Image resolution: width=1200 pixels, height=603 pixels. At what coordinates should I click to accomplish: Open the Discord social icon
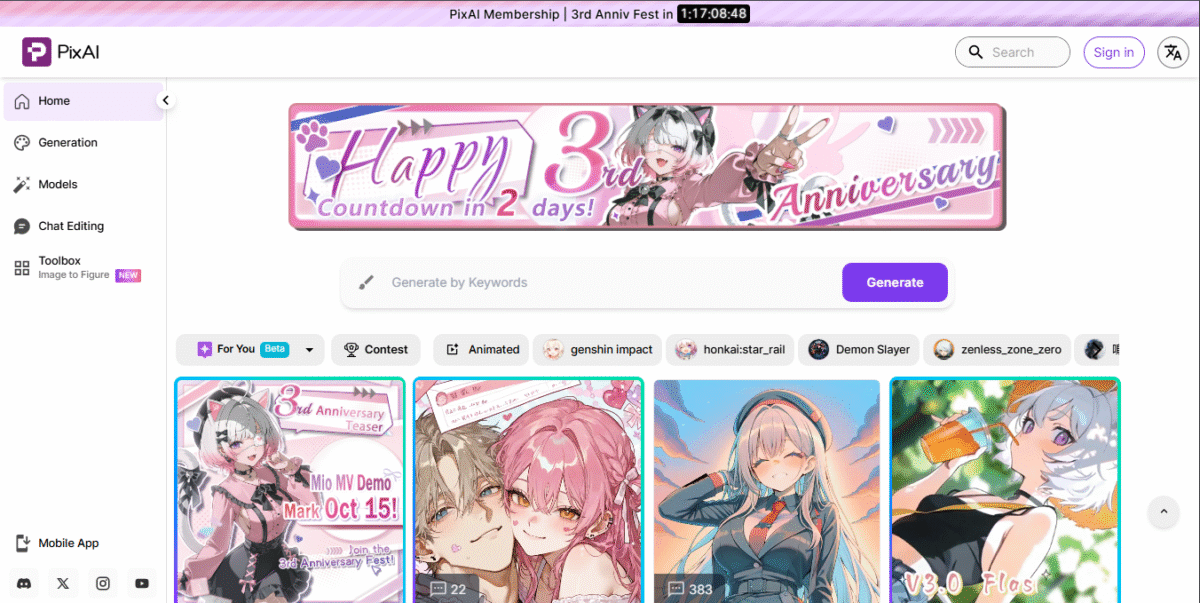pos(23,583)
